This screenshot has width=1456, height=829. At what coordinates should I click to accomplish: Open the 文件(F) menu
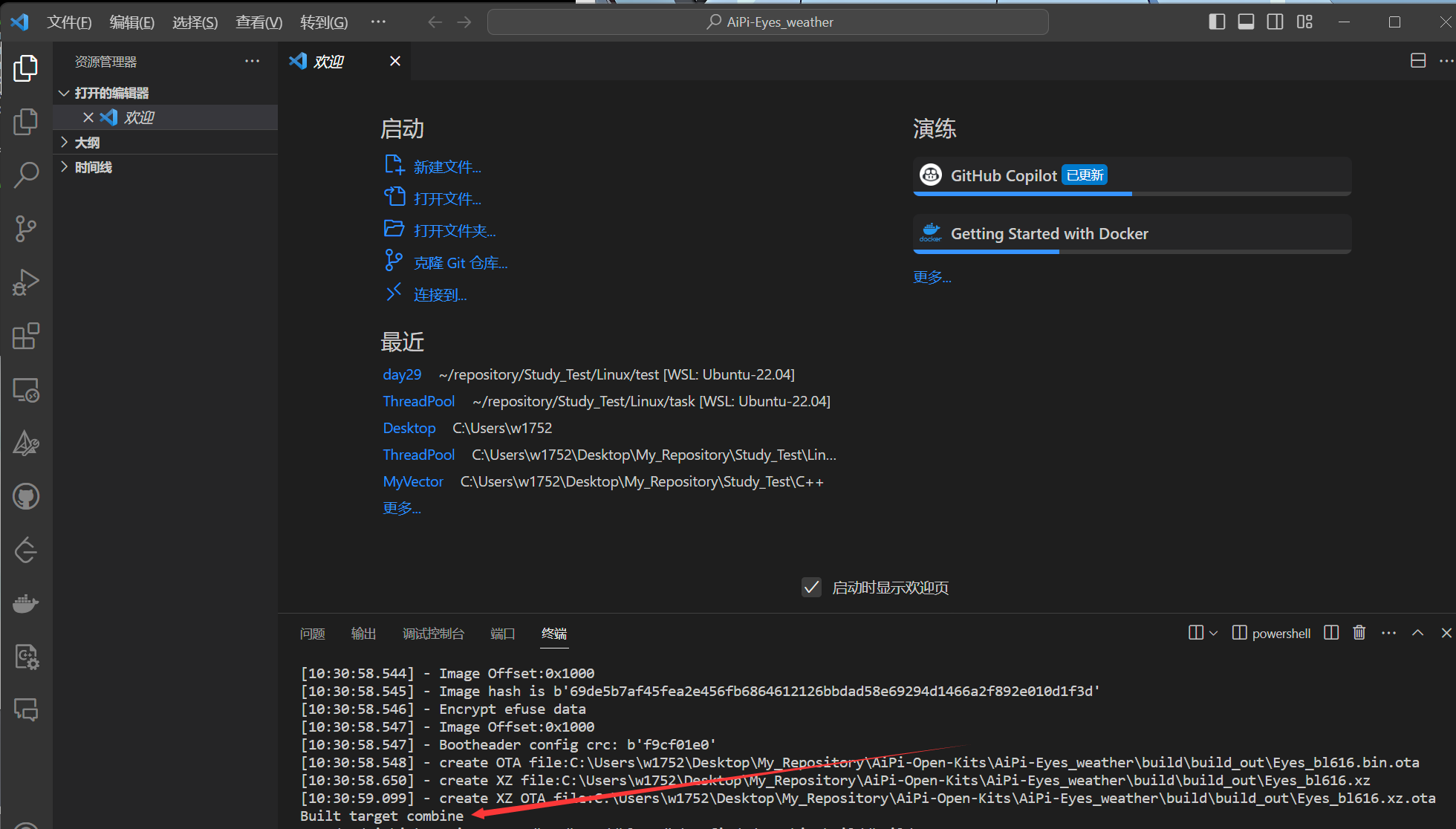pos(69,22)
